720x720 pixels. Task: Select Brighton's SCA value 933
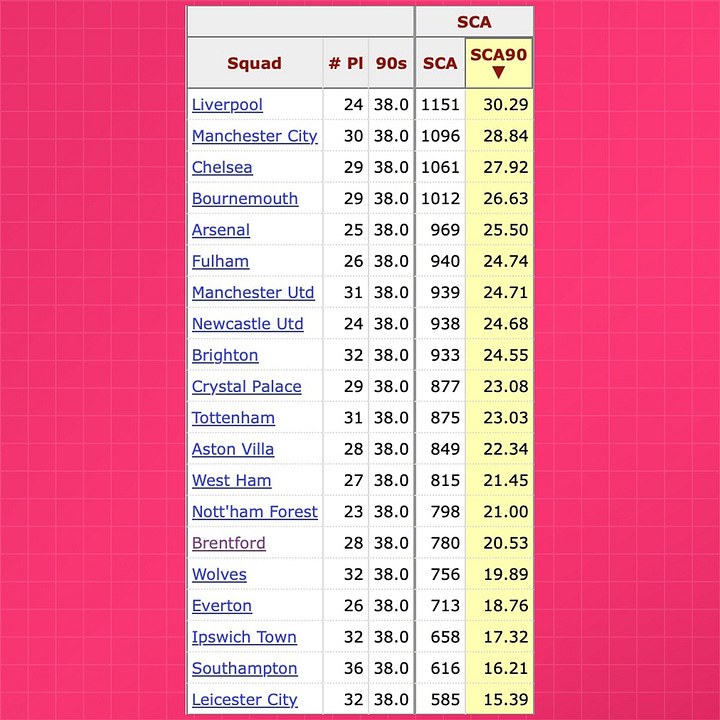pos(445,355)
